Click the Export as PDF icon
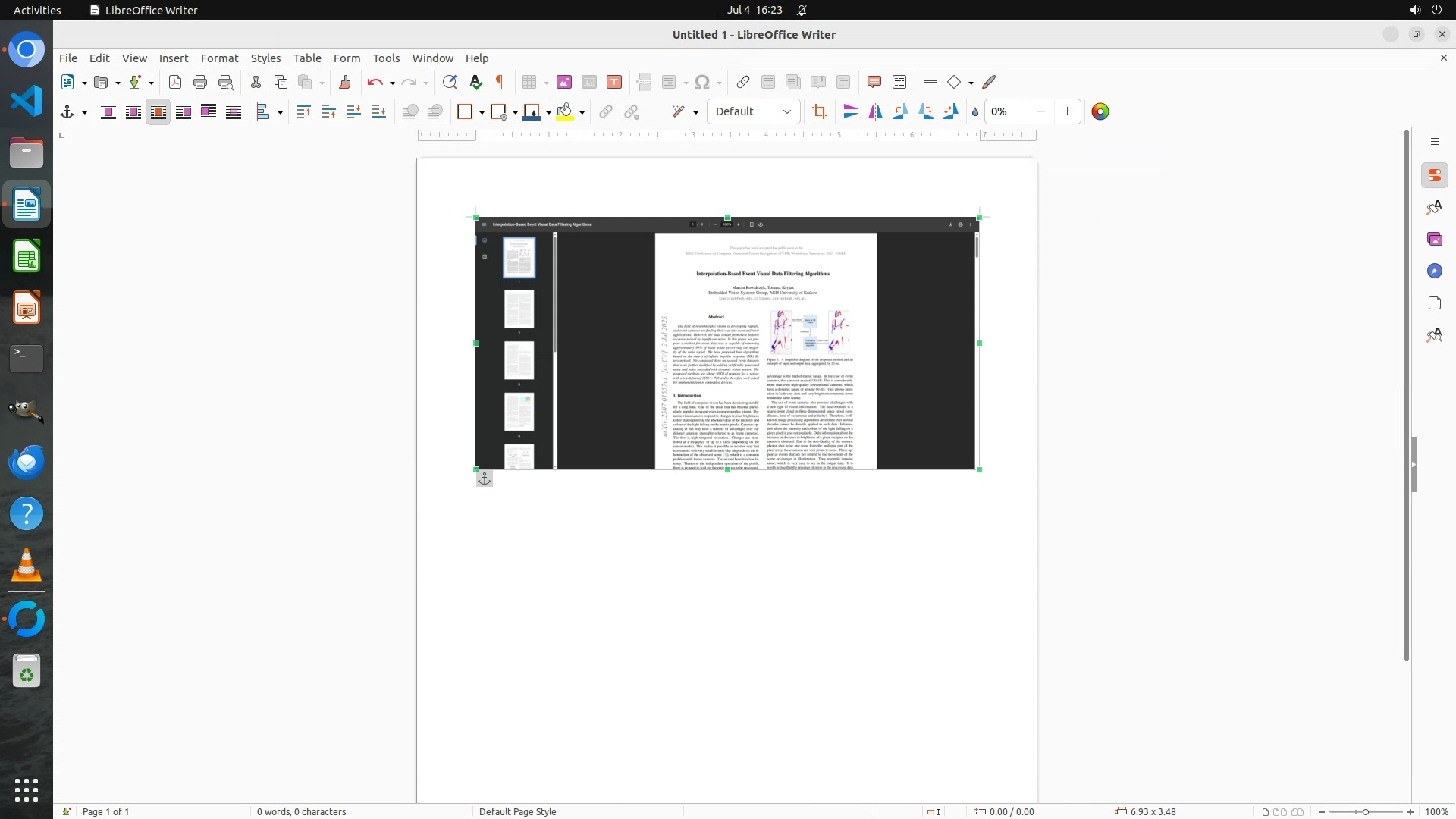Image resolution: width=1456 pixels, height=819 pixels. [175, 82]
